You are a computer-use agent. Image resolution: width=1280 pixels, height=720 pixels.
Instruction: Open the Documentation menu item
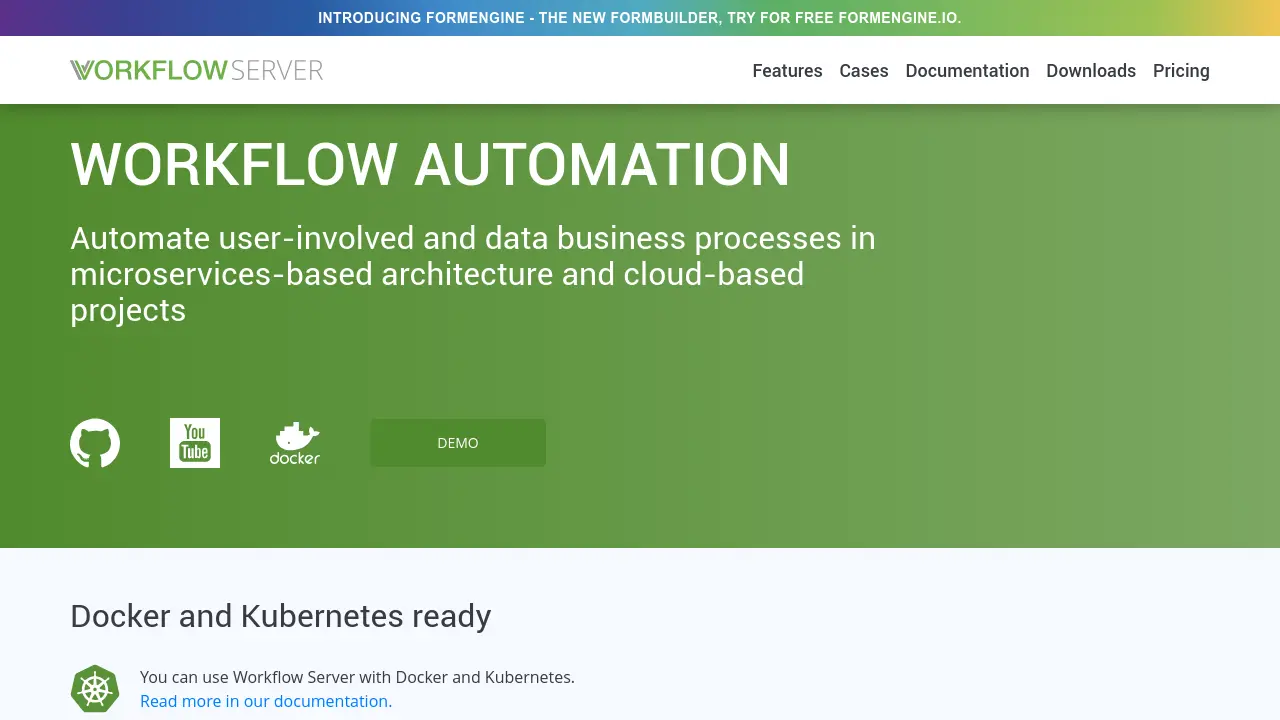pos(967,71)
